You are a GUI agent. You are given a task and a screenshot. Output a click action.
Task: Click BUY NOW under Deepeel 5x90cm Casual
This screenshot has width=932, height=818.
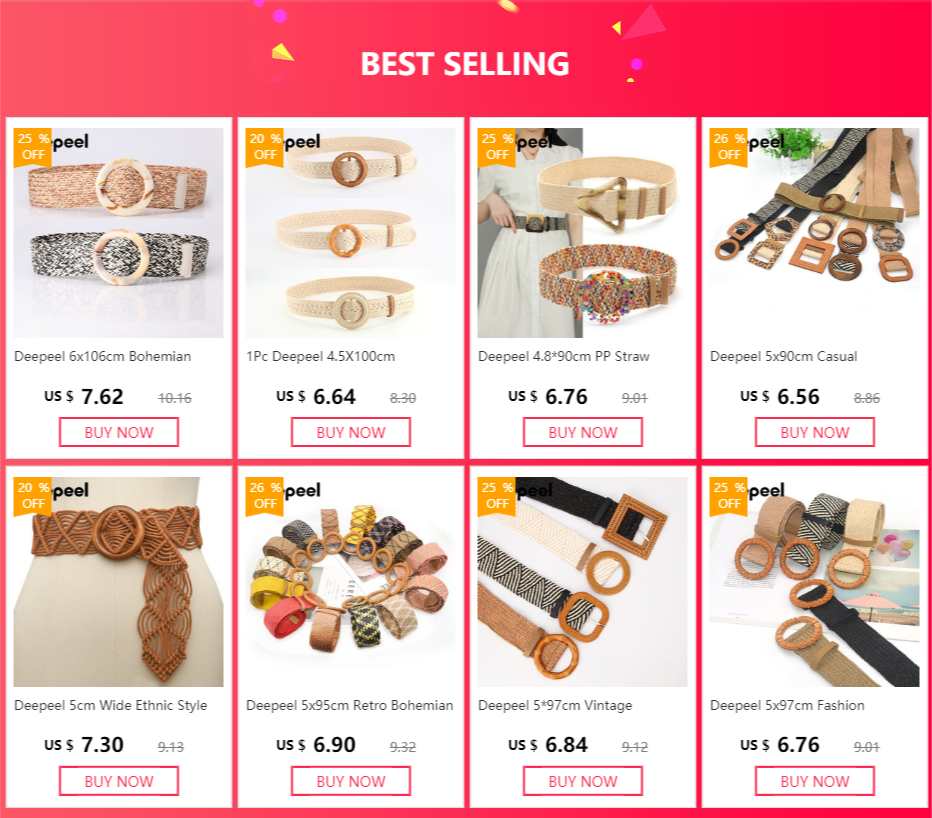(x=815, y=432)
